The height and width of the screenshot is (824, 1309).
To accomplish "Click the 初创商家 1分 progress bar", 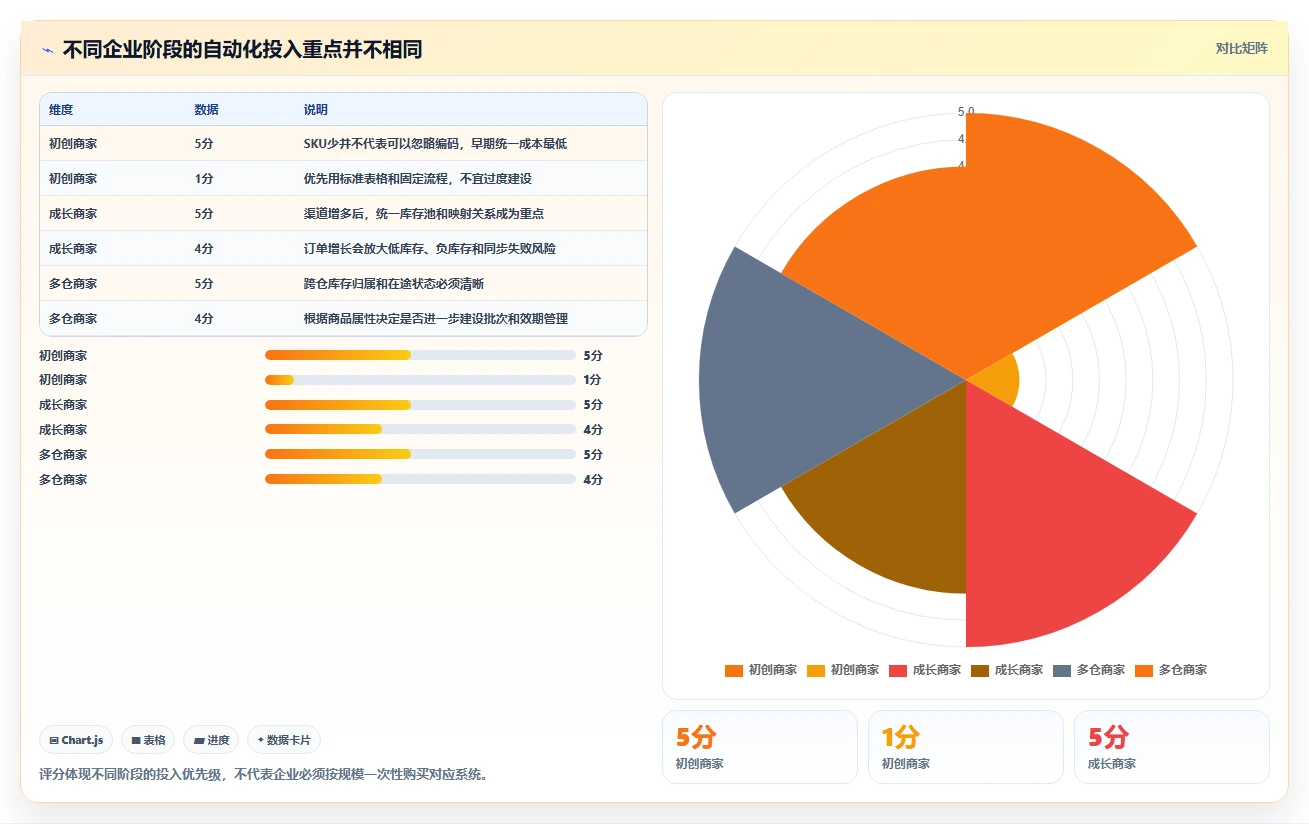I will 420,380.
